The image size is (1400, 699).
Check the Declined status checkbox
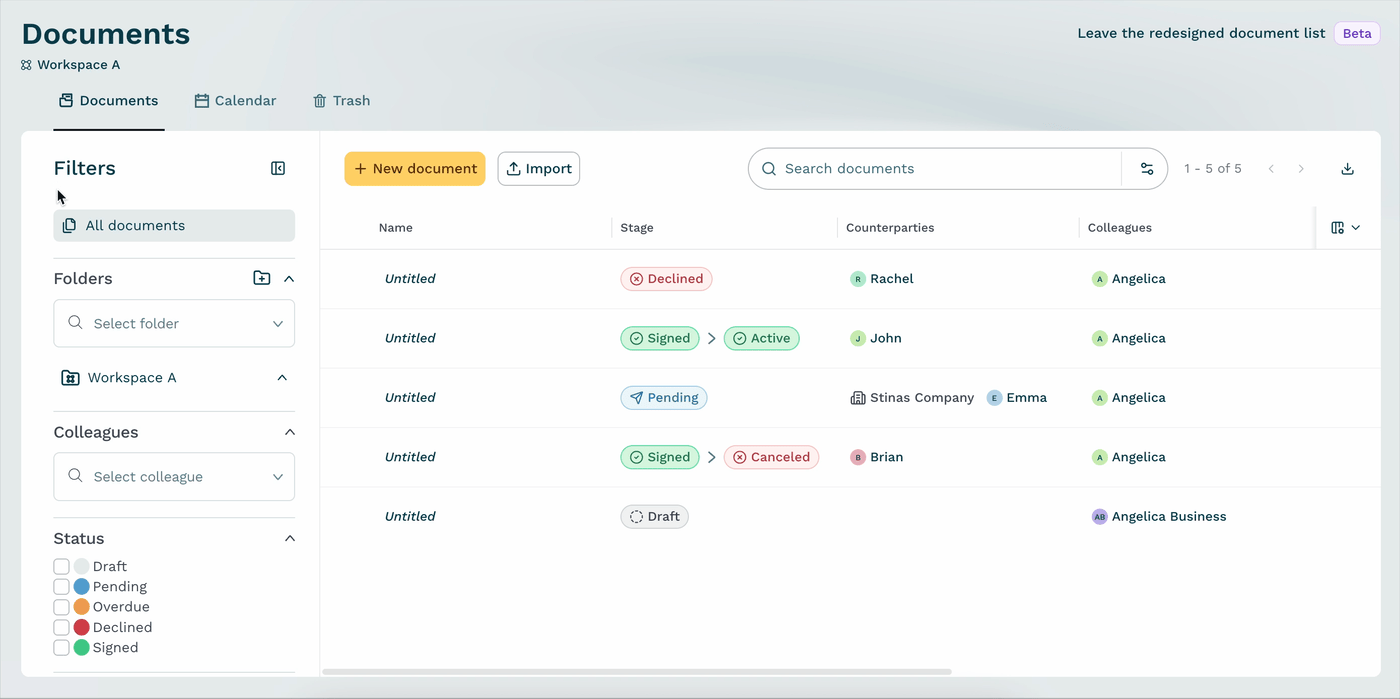(x=61, y=628)
